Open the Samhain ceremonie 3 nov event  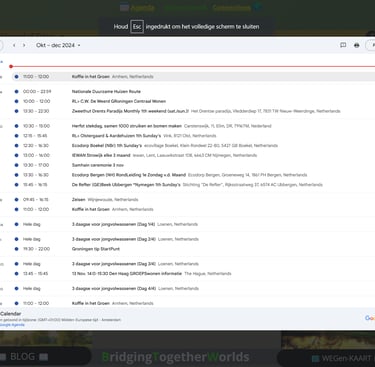(x=193, y=165)
